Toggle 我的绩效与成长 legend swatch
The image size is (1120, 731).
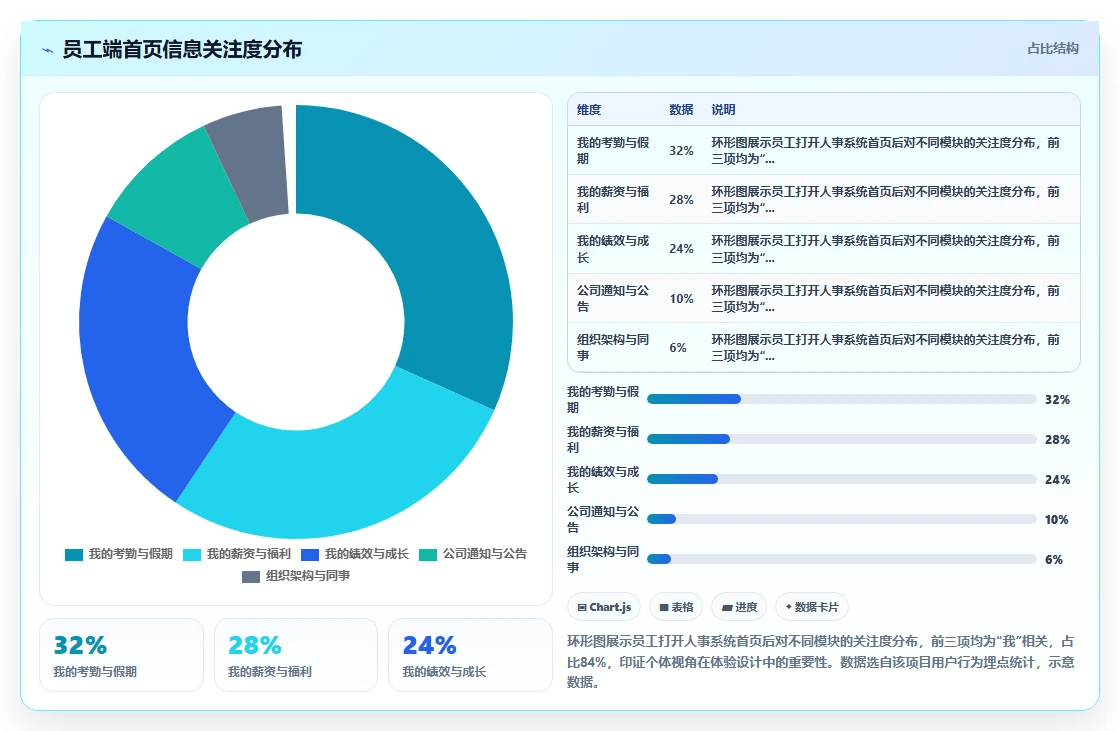tap(310, 555)
